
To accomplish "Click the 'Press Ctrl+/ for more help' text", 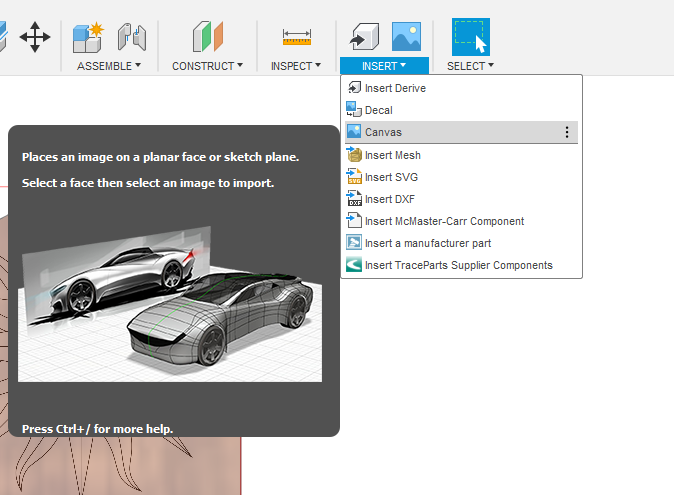I will tap(98, 429).
